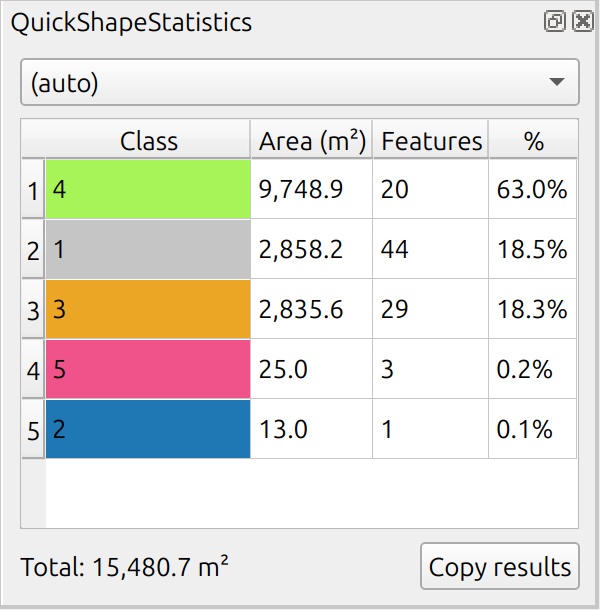Select row header 1

(33, 189)
